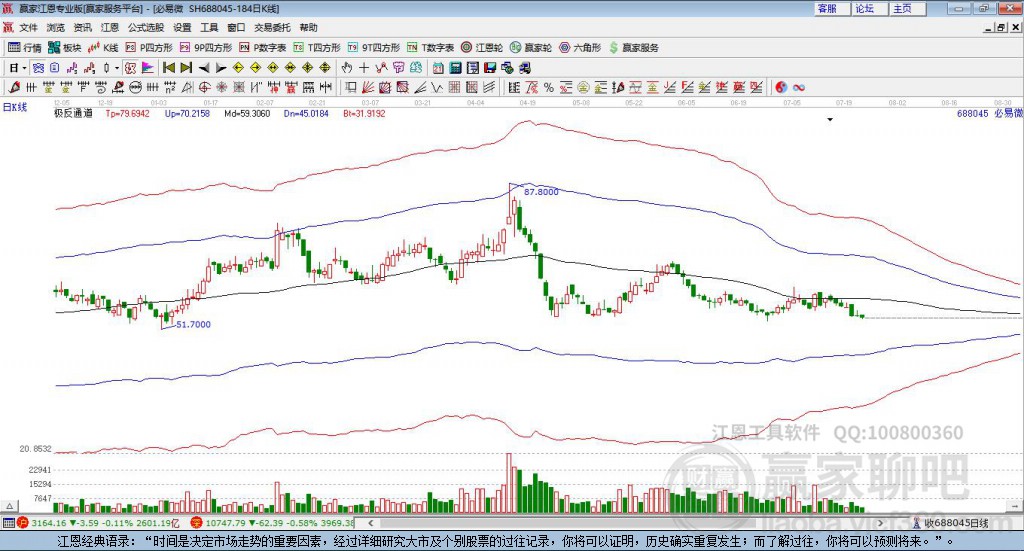Open the 交易委托 menu
The width and height of the screenshot is (1024, 551).
(272, 27)
